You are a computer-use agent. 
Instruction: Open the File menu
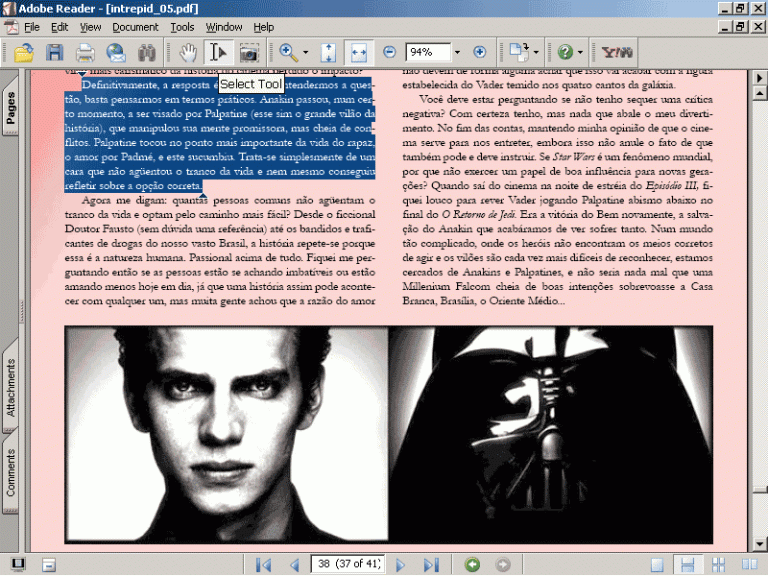(x=31, y=27)
